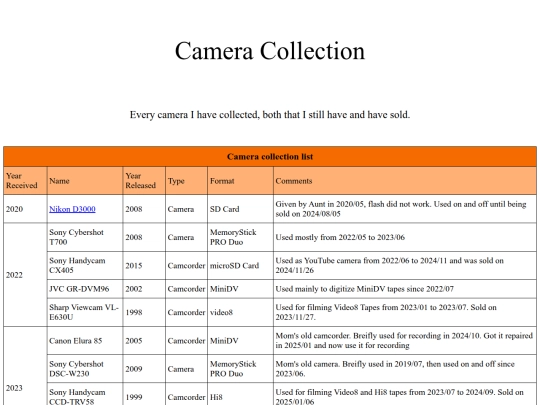Screen dimensions: 540x405
Task: Click the 'video8' format cell
Action: point(240,312)
